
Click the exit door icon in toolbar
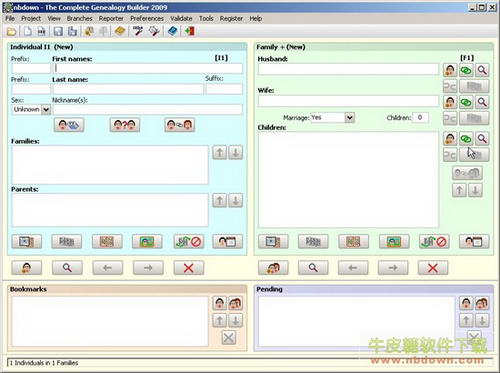coord(190,32)
